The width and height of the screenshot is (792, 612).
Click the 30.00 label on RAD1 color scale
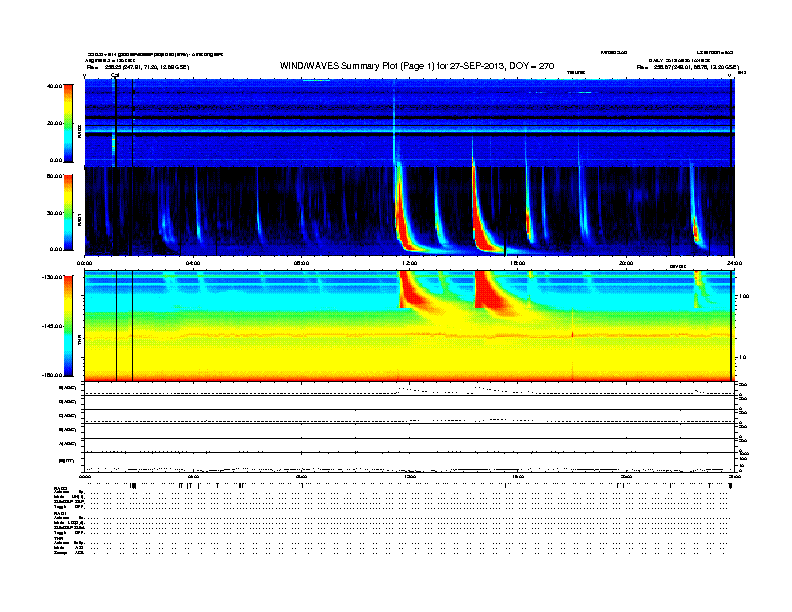click(55, 213)
